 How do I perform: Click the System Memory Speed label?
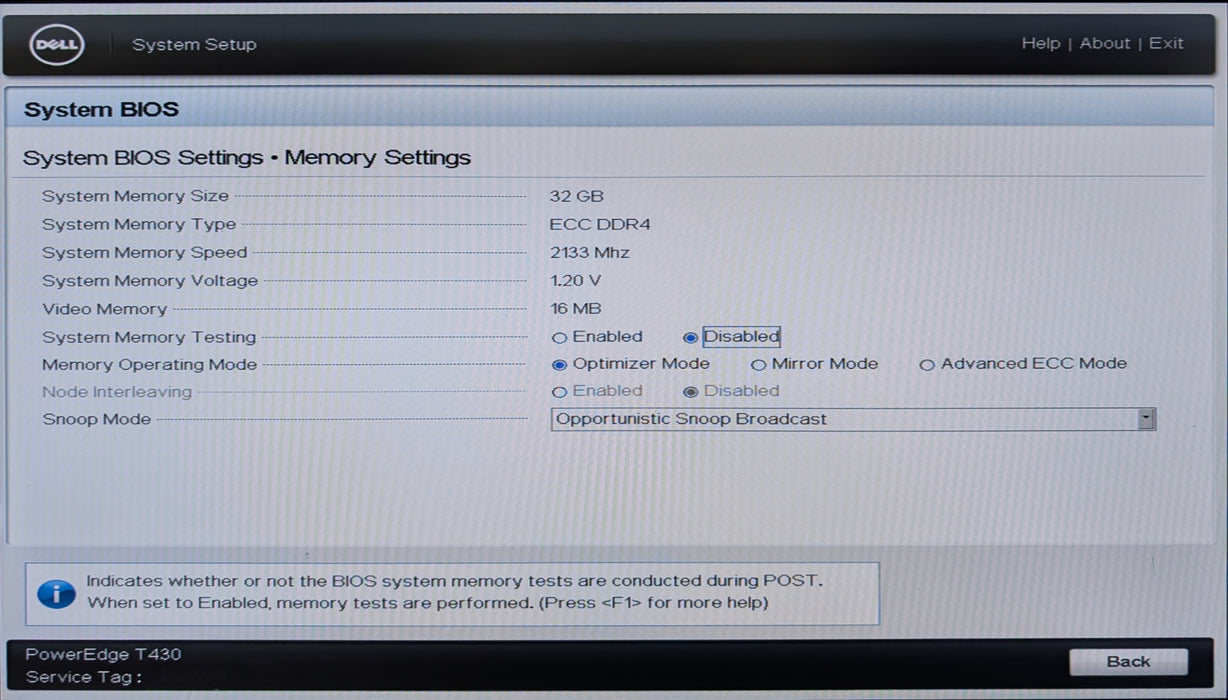145,253
